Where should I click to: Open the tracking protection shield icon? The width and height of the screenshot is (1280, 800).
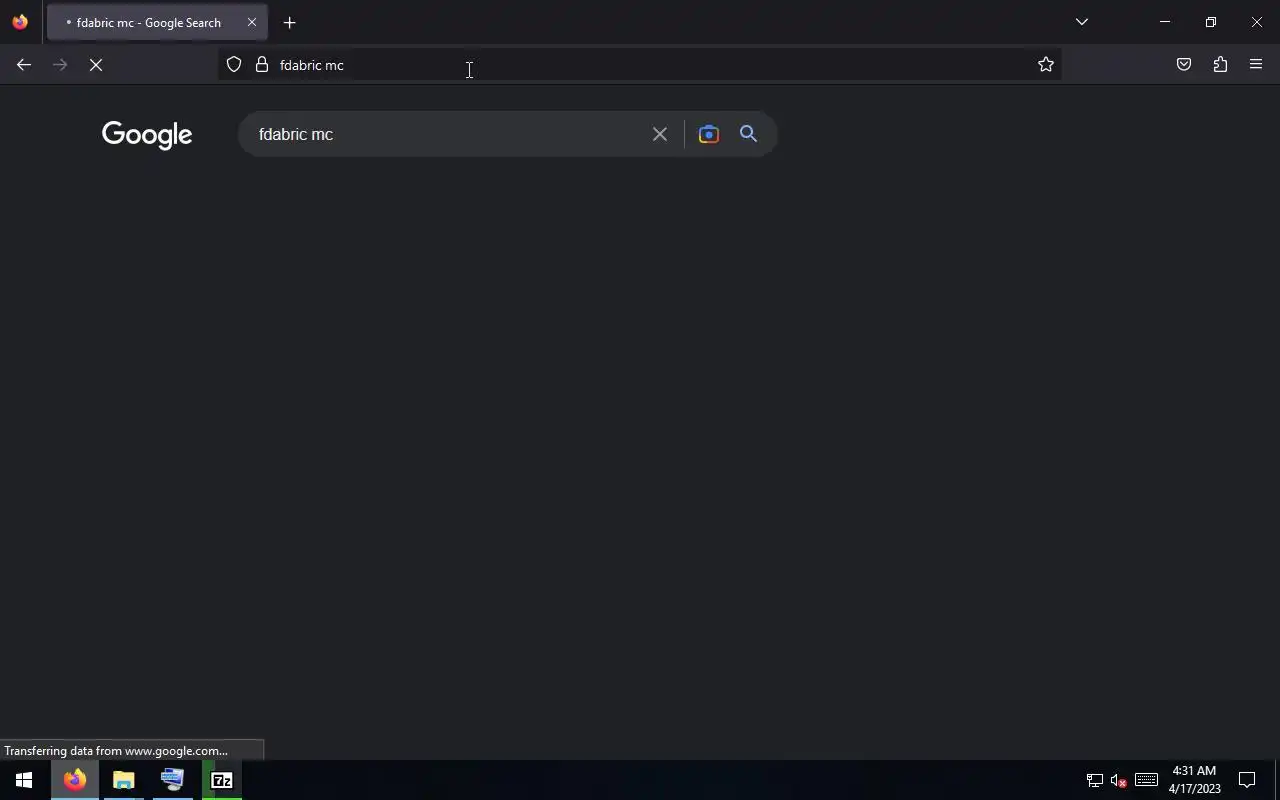point(234,65)
